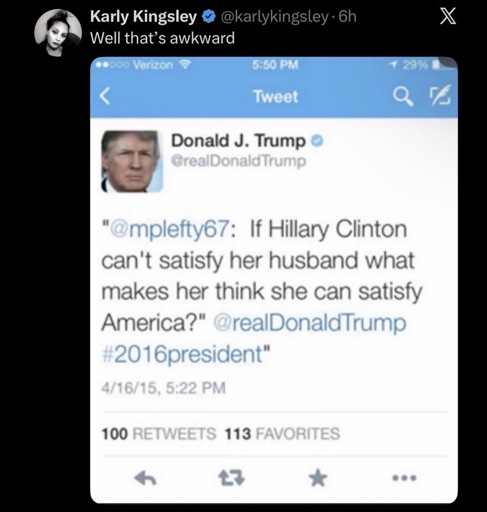Tap the reply arrow icon
Screen dimensions: 487x512
click(145, 479)
